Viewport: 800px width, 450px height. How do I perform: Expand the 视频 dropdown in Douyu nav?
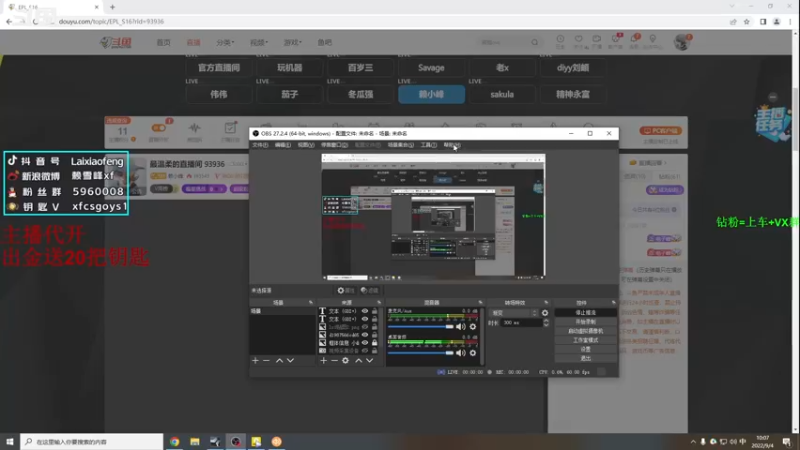(x=259, y=42)
